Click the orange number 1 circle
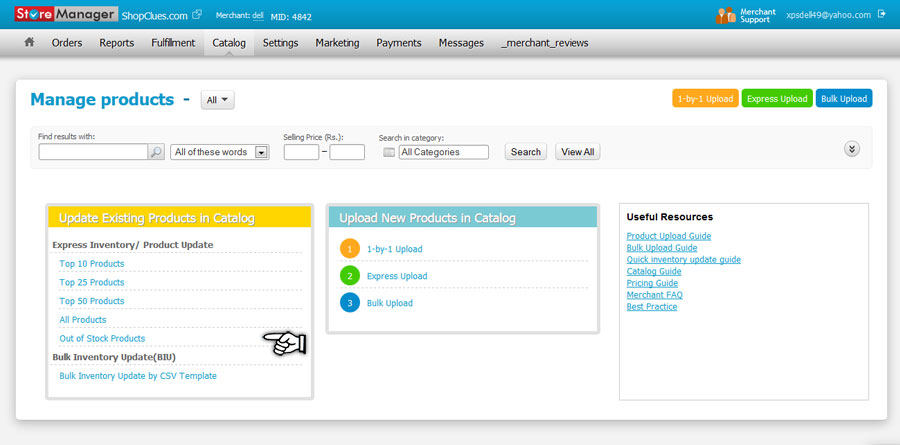This screenshot has height=445, width=900. (x=350, y=249)
